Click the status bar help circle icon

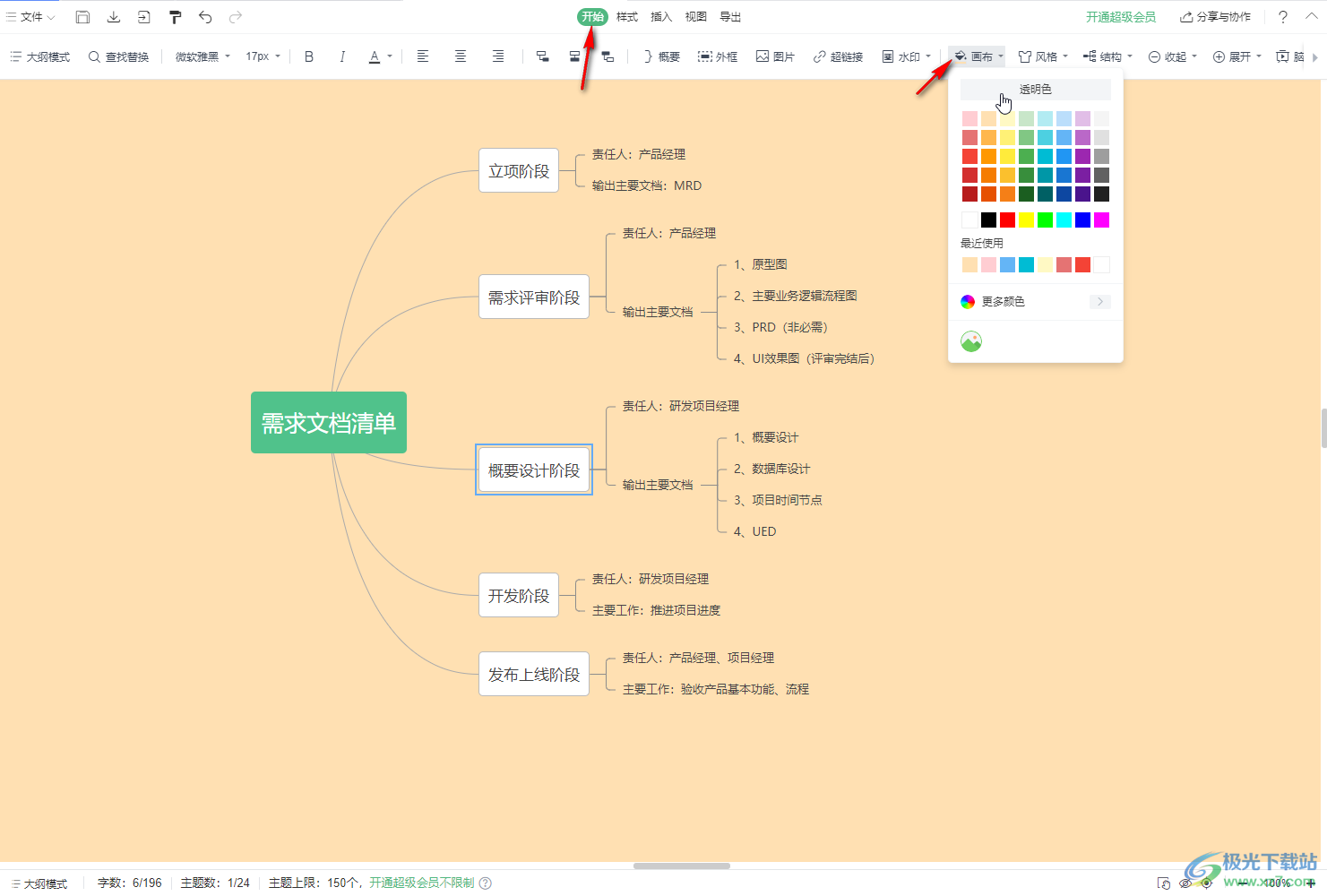(x=486, y=883)
